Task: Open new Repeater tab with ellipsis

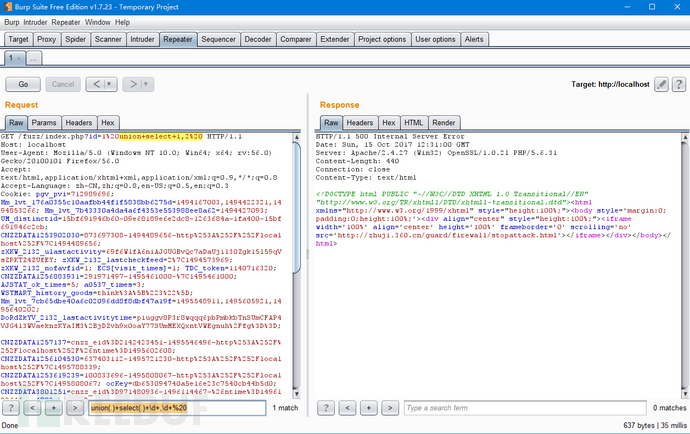Action: 34,58
